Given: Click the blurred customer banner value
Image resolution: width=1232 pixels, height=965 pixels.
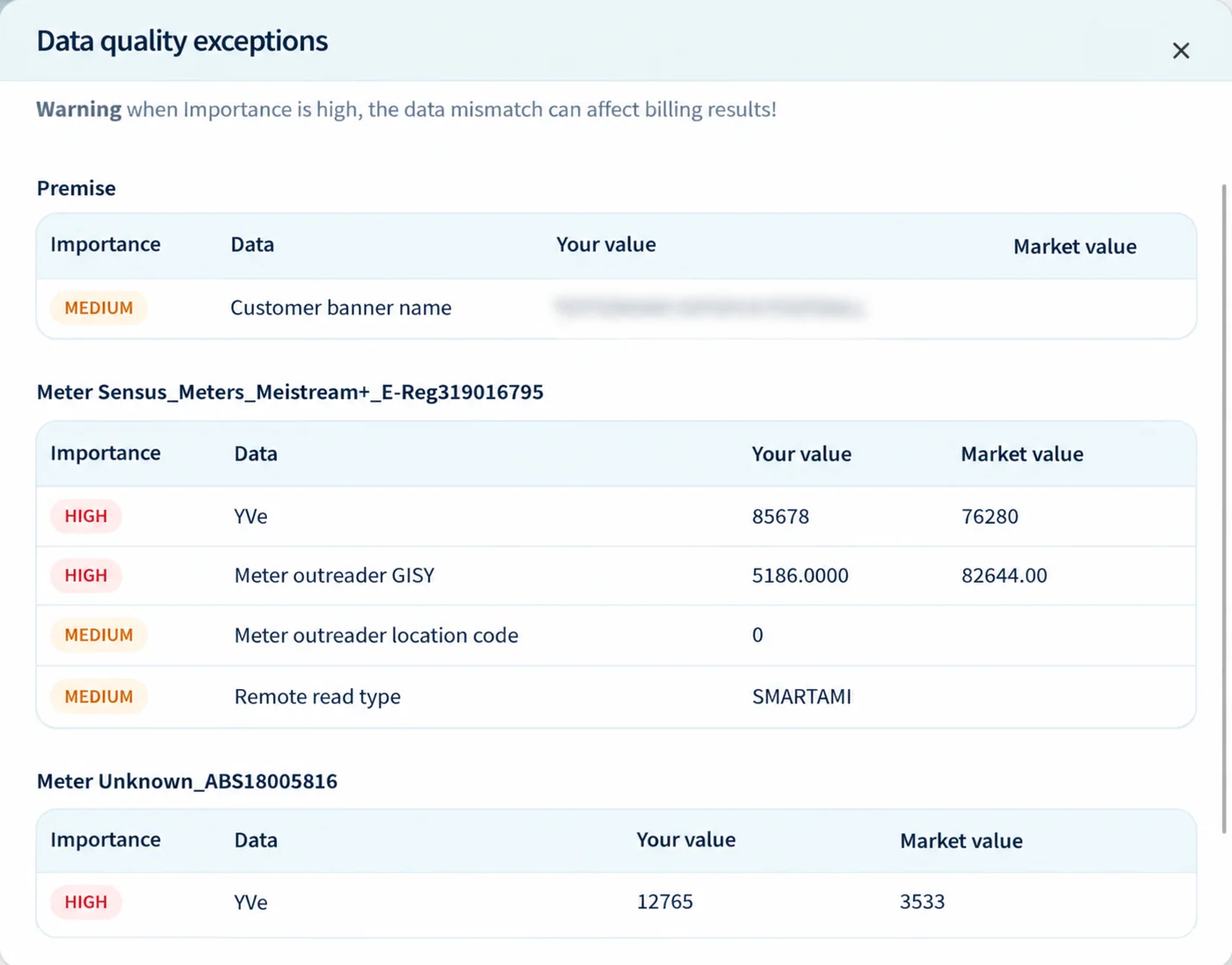Looking at the screenshot, I should click(x=710, y=308).
